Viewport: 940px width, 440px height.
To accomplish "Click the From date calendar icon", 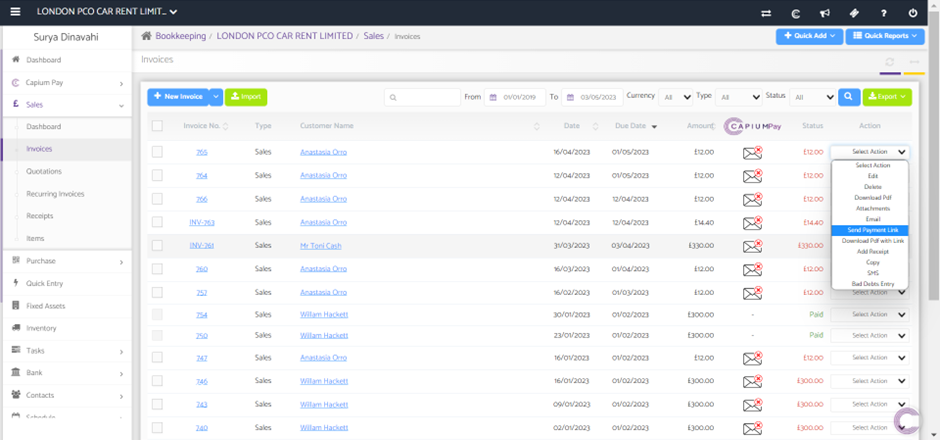I will click(x=493, y=97).
